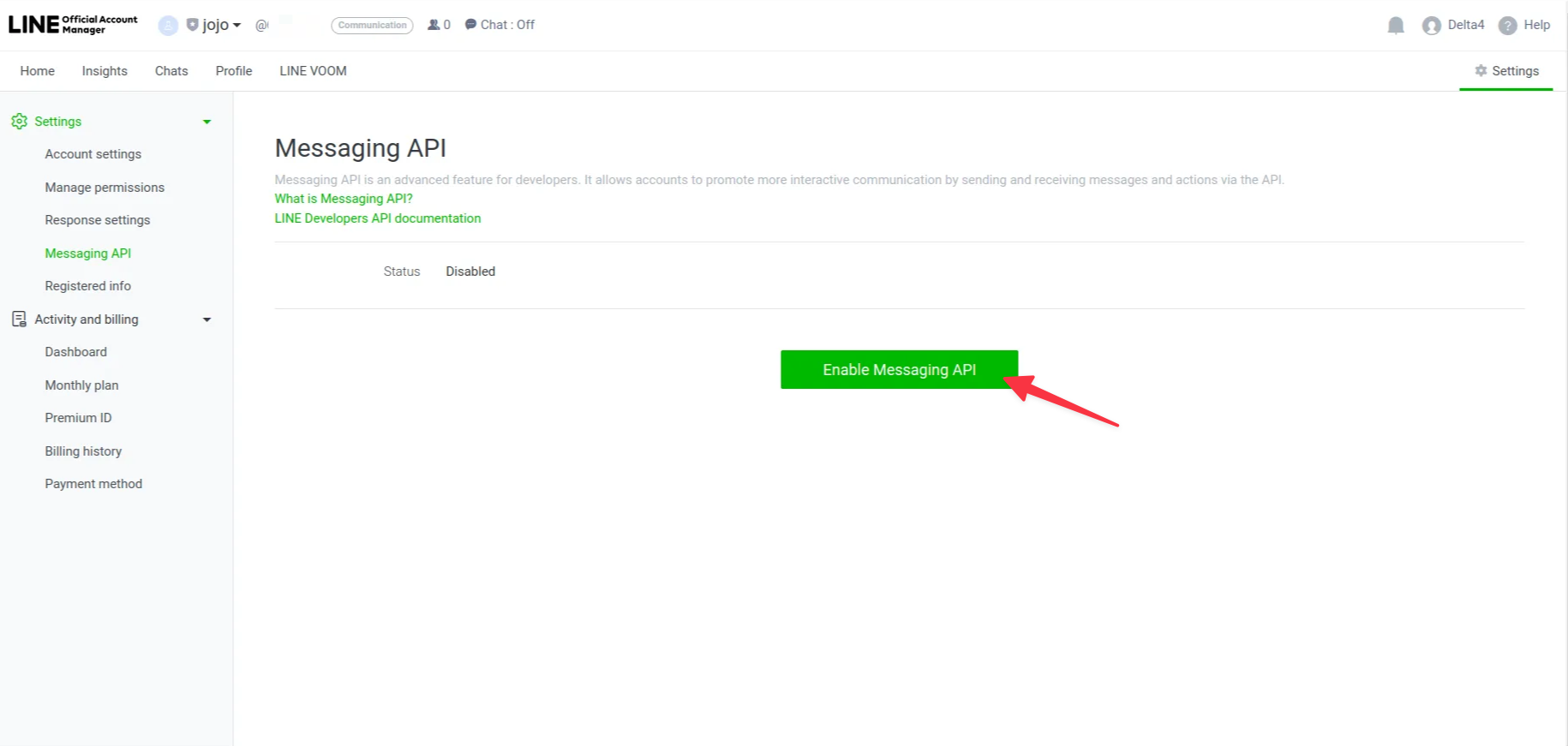
Task: Click the LINE Official Account Manager logo
Action: (73, 25)
